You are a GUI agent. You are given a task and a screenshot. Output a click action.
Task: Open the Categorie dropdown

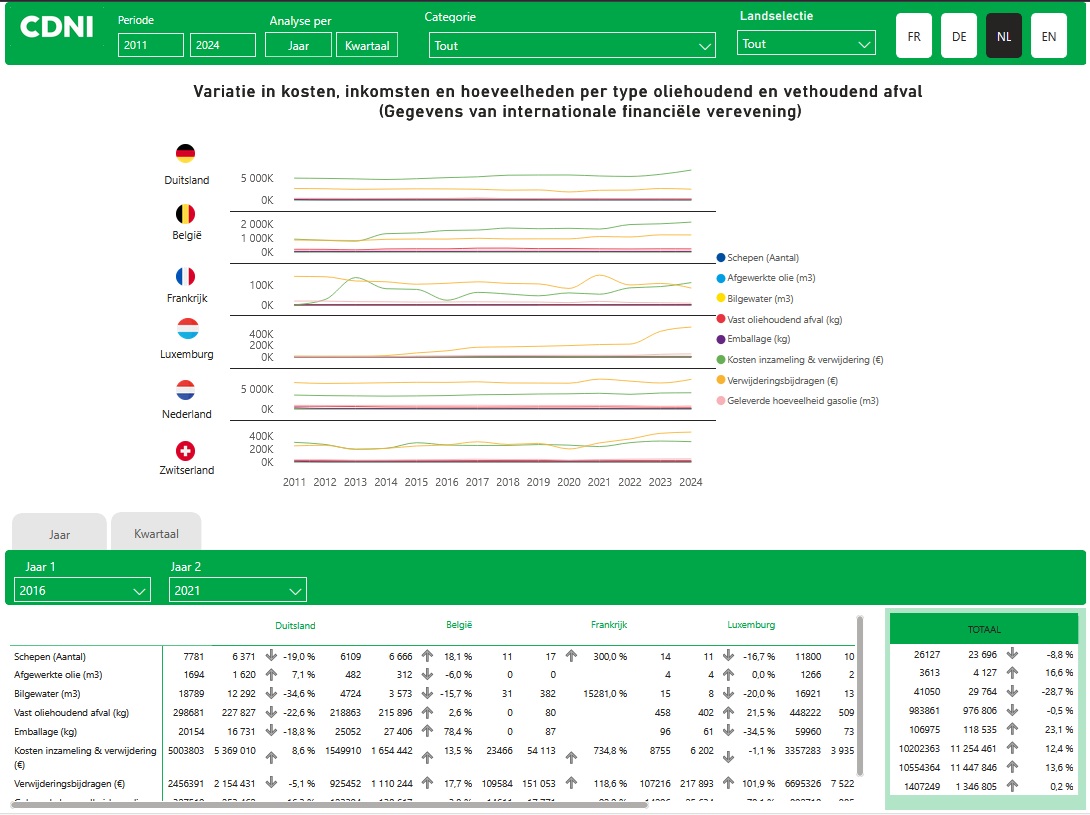pyautogui.click(x=572, y=45)
